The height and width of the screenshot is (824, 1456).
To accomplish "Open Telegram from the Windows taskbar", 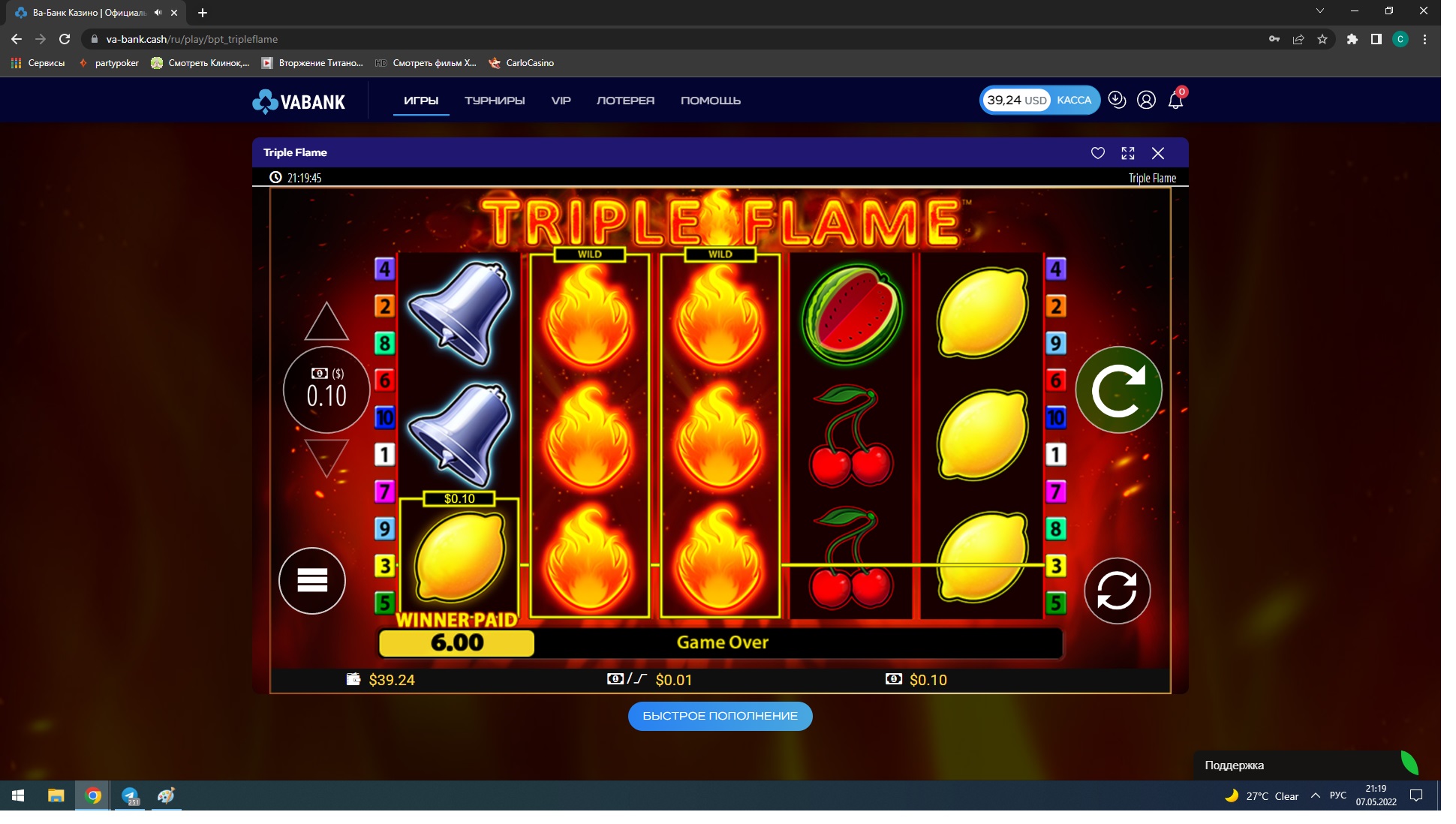I will click(x=130, y=795).
